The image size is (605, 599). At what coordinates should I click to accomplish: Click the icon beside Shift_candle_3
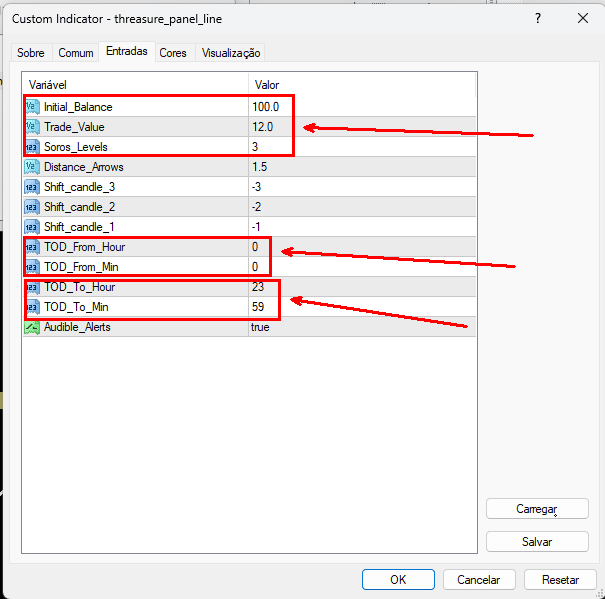(32, 187)
